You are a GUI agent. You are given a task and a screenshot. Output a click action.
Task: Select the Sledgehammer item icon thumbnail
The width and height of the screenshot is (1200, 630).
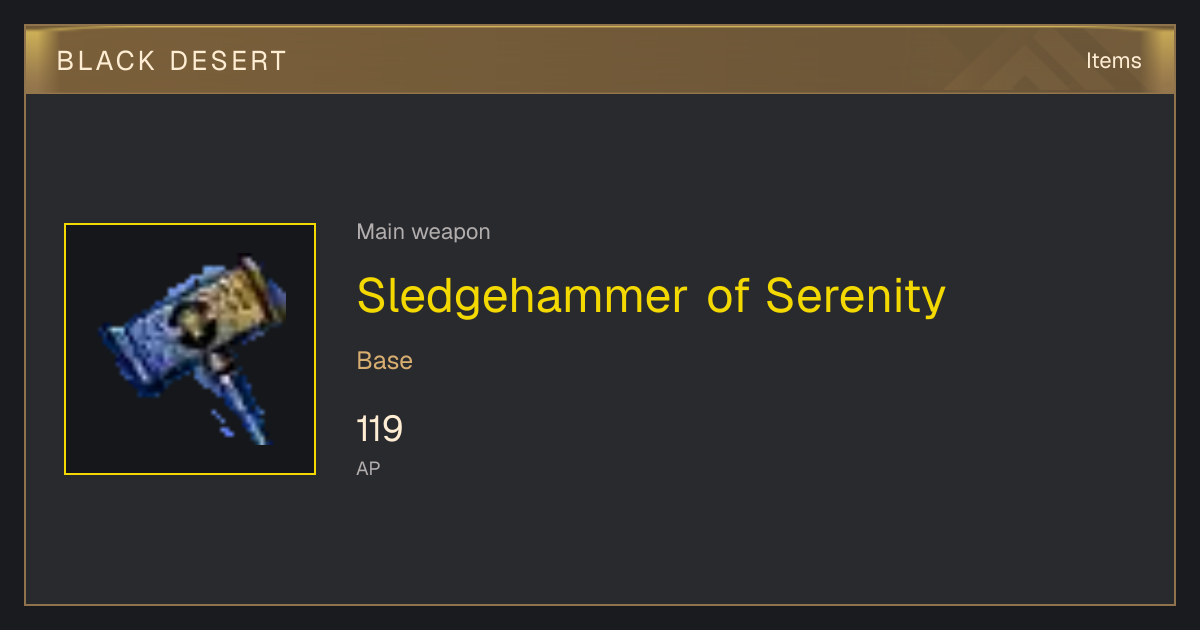(x=190, y=349)
